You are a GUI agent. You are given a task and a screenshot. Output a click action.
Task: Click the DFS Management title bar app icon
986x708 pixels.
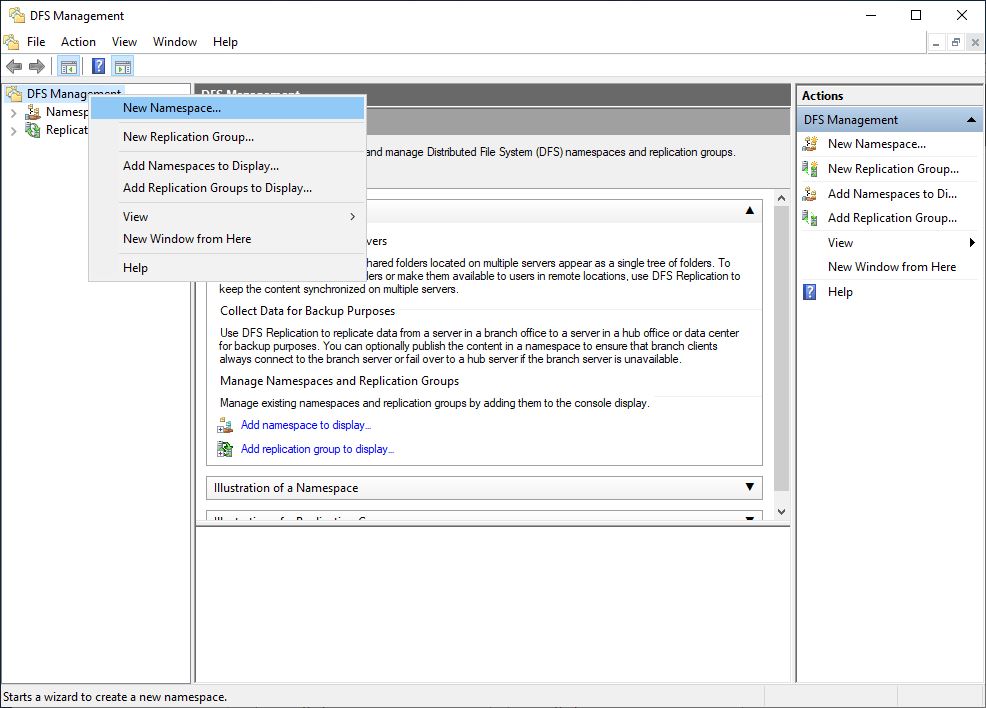(x=16, y=15)
